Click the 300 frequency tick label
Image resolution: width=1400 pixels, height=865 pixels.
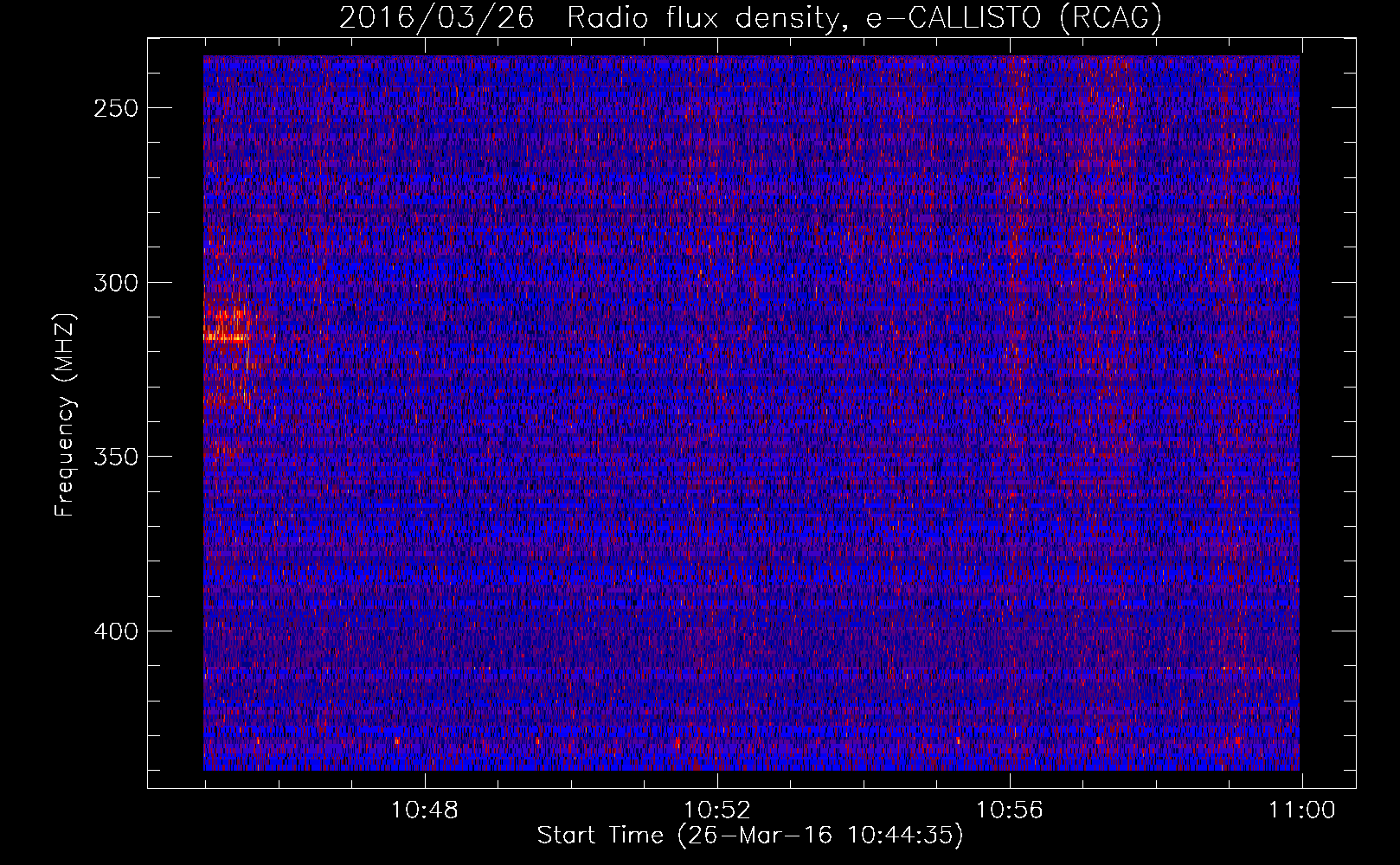[x=115, y=283]
